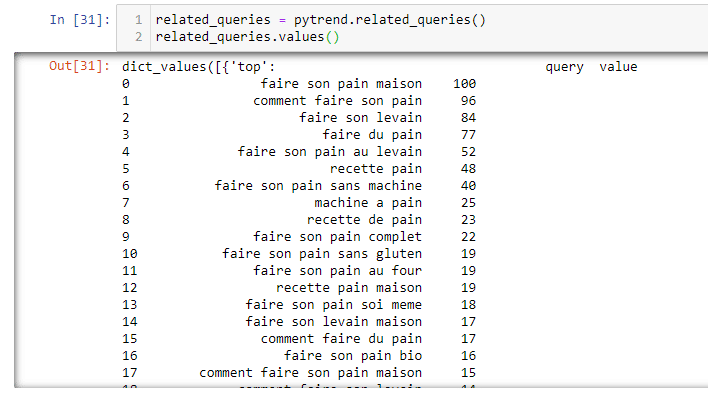Click line number 1 in the cell gutter

(x=137, y=20)
